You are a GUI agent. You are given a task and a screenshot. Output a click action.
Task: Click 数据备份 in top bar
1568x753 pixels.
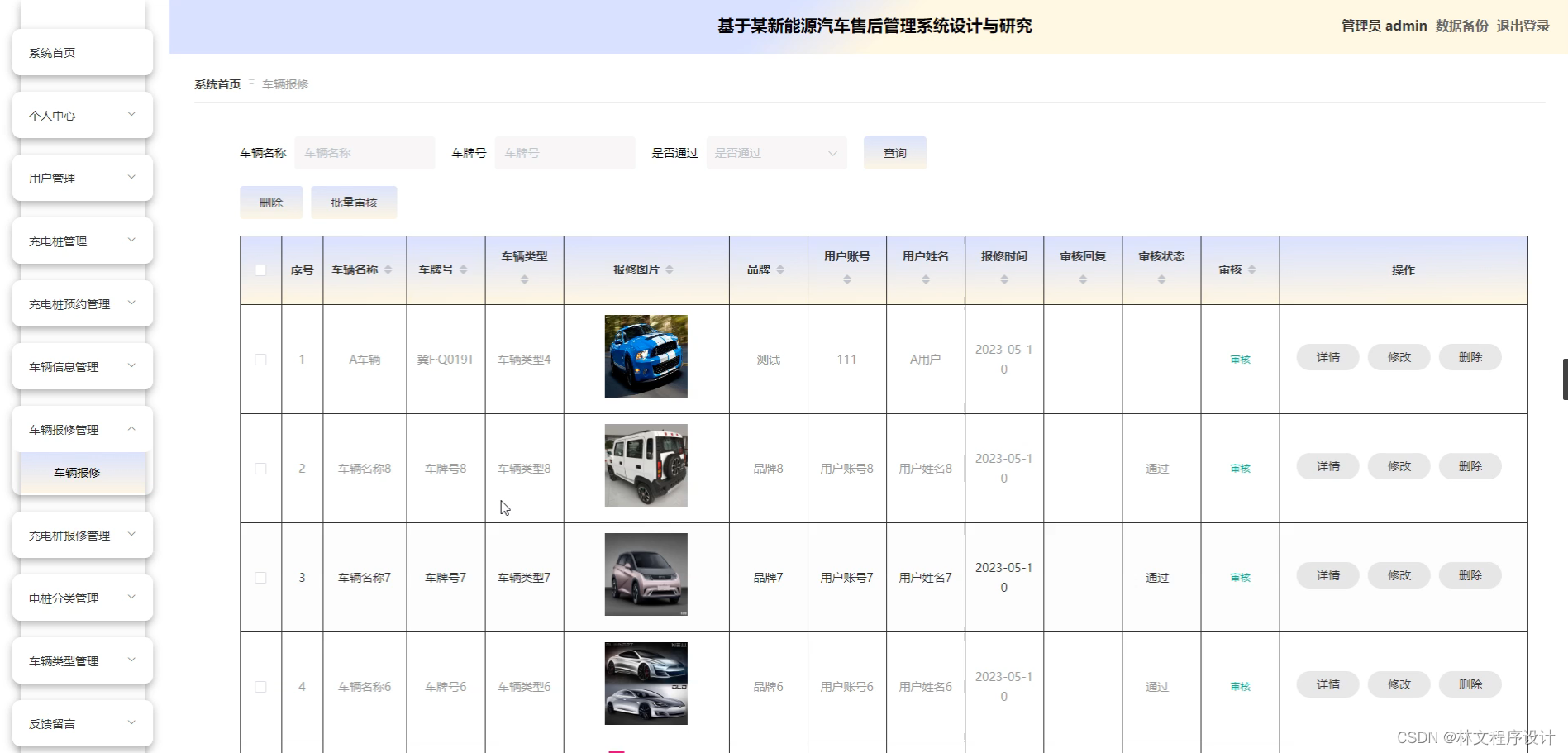[1461, 26]
